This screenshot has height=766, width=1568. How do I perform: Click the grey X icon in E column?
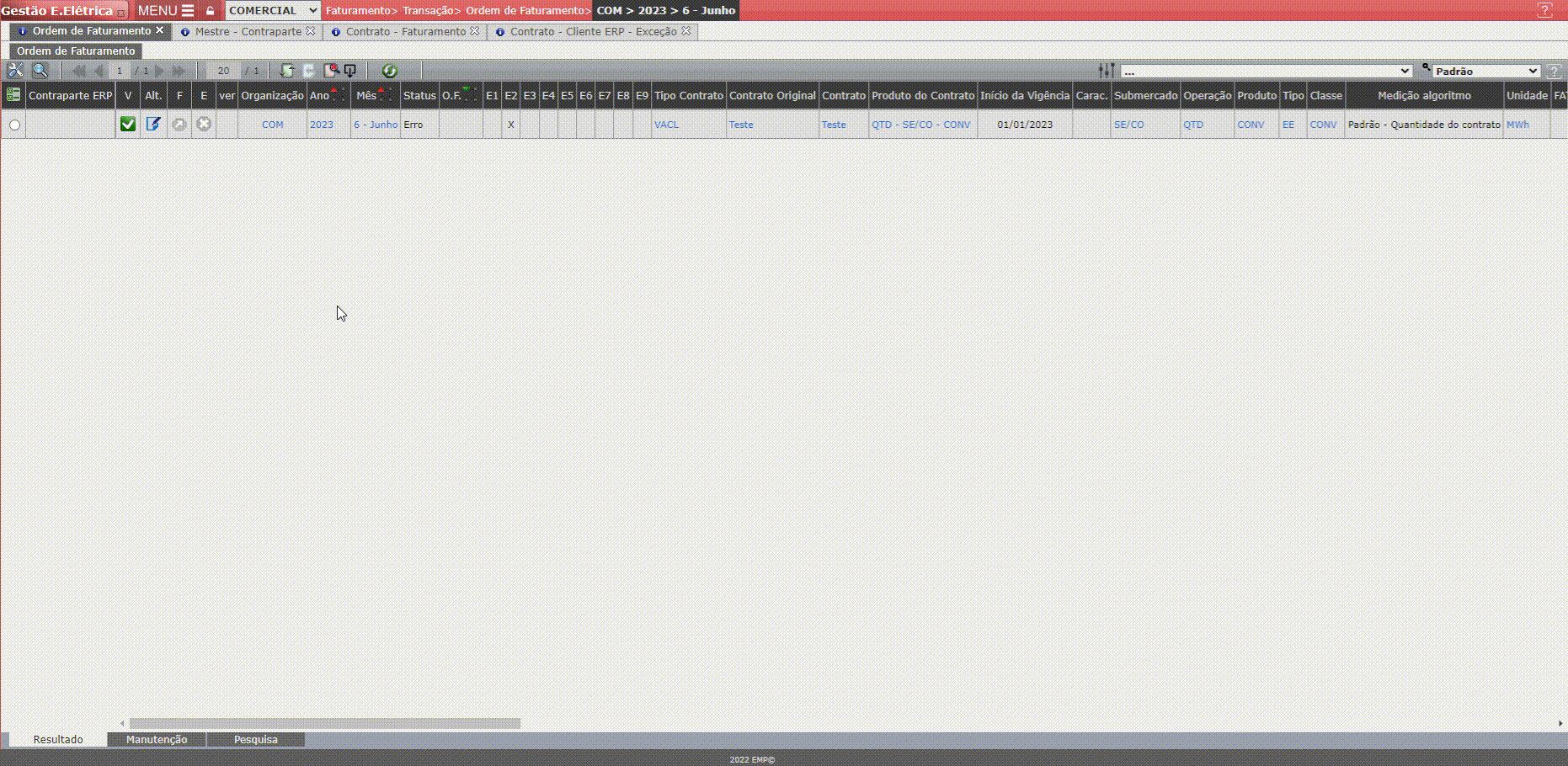204,125
